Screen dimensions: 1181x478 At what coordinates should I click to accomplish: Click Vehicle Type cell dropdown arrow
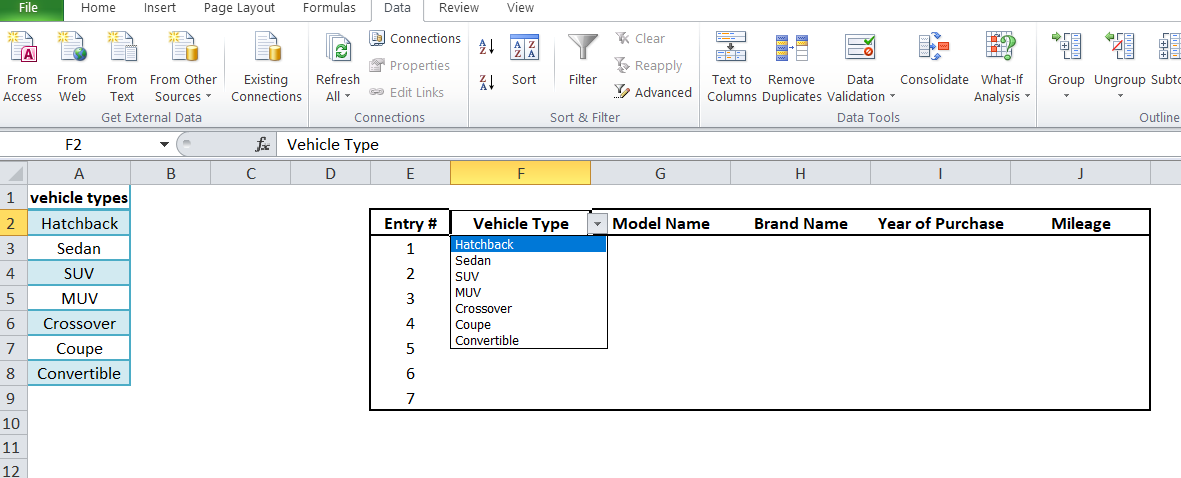pyautogui.click(x=598, y=224)
